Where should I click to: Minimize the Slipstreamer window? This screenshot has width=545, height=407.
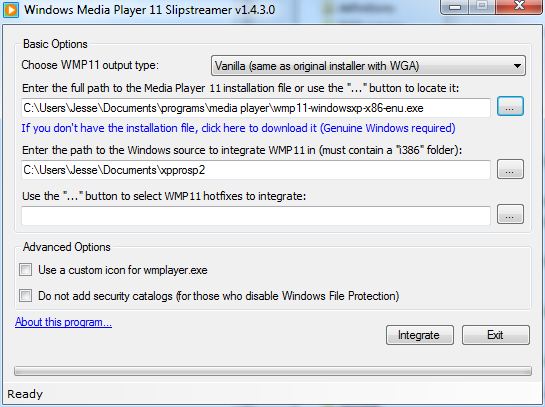click(455, 6)
